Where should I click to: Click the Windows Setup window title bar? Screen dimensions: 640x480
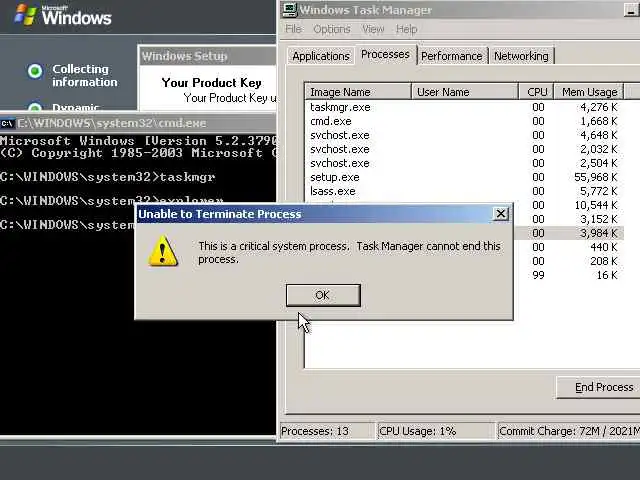(207, 56)
